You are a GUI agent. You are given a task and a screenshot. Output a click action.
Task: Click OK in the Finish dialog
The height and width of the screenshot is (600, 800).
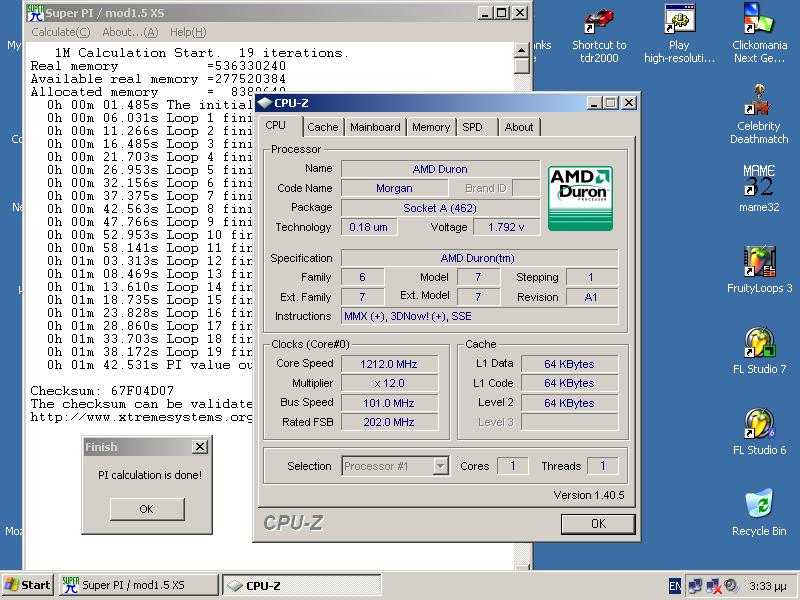click(147, 509)
